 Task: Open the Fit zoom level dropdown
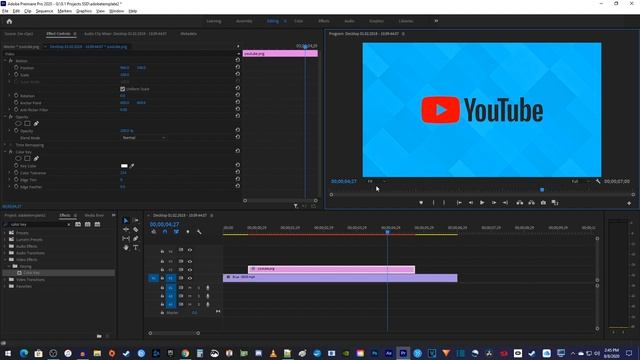pos(376,181)
